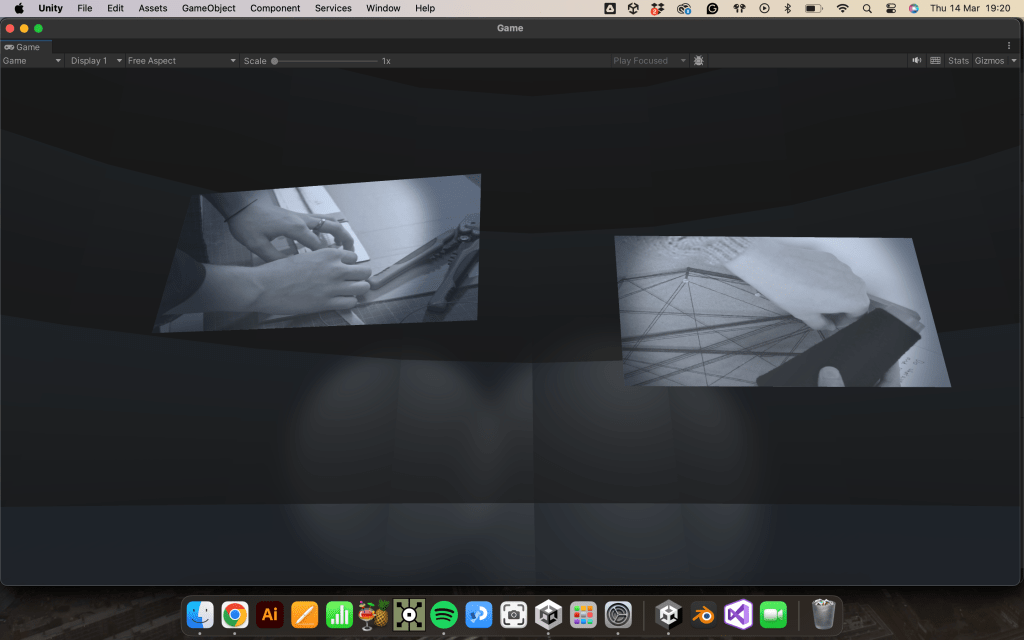Mute audio with the speaker icon
The height and width of the screenshot is (640, 1024).
tap(917, 61)
